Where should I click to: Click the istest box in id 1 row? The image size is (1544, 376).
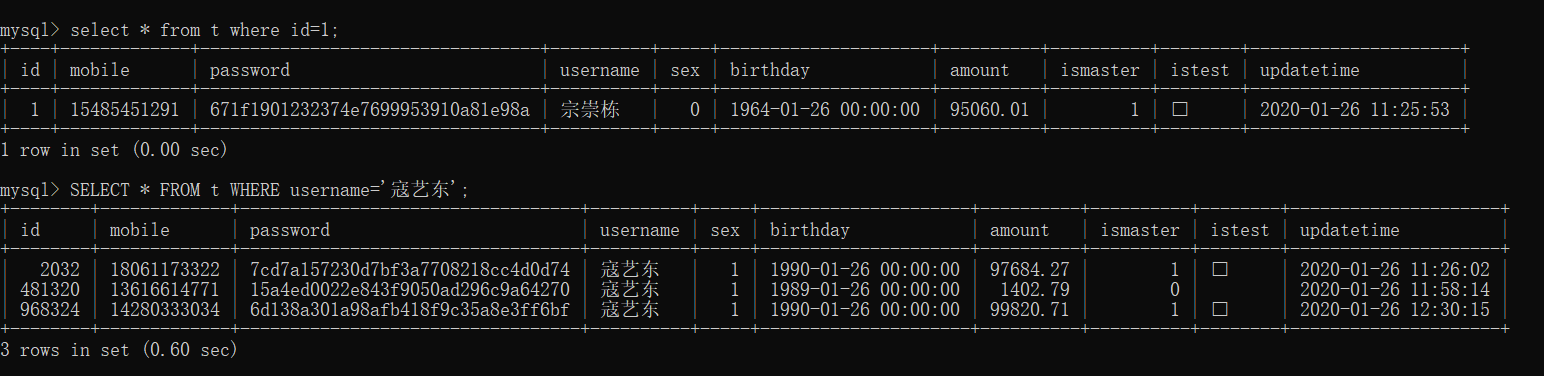point(1180,110)
